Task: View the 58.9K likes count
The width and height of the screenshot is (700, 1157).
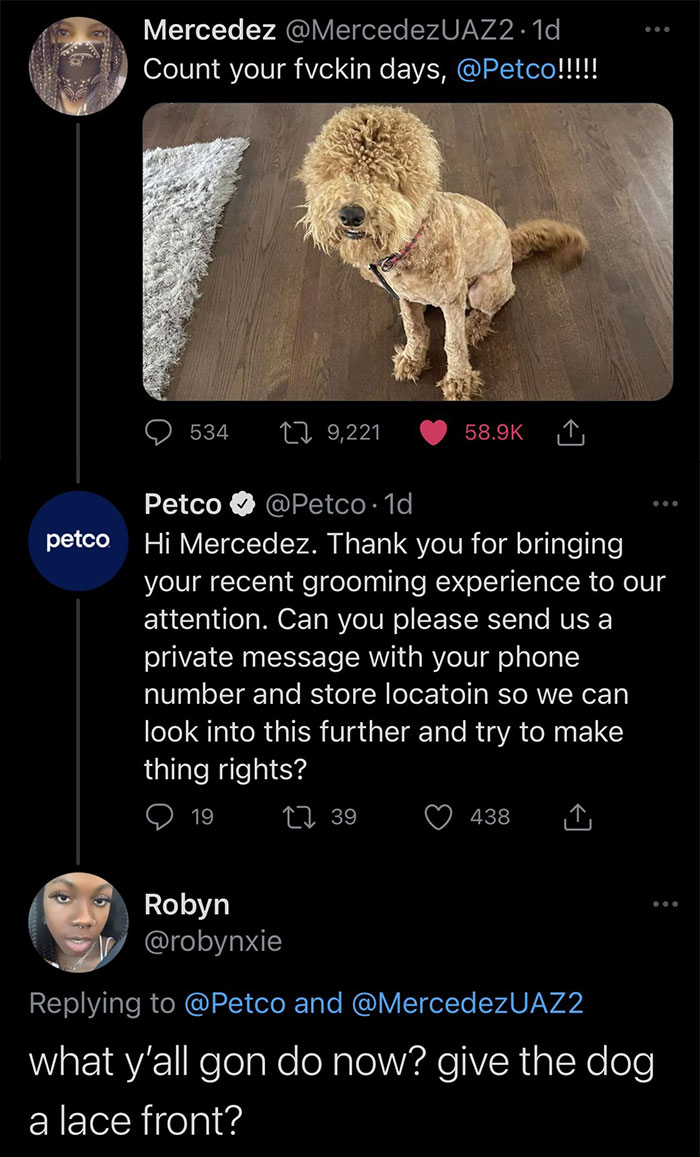Action: [495, 431]
